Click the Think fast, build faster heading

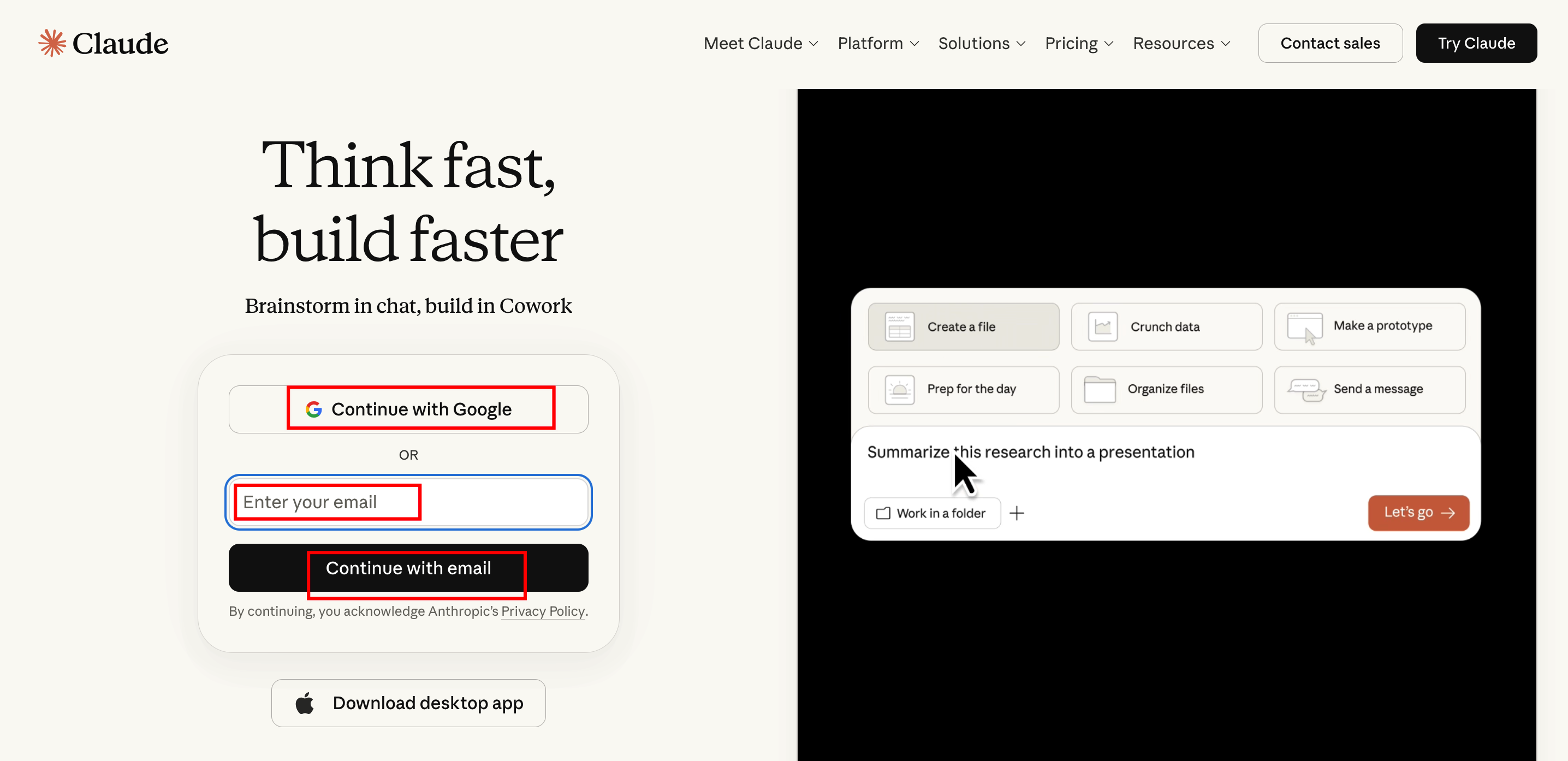pyautogui.click(x=408, y=201)
